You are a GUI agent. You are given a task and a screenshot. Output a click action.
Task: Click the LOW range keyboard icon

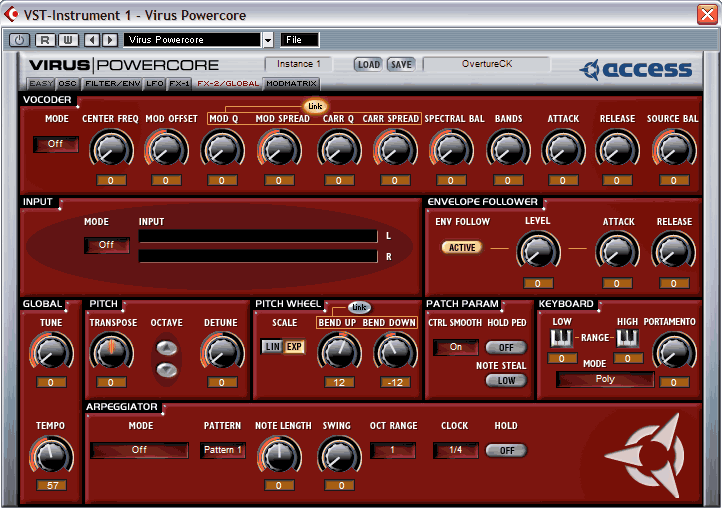click(x=561, y=339)
